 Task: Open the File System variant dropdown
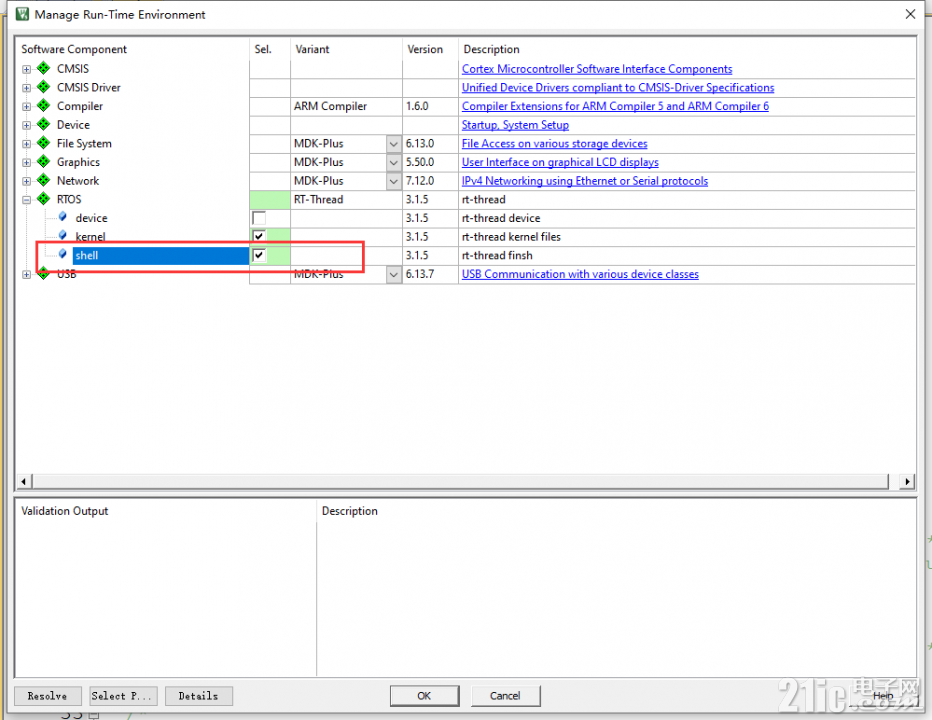[393, 144]
